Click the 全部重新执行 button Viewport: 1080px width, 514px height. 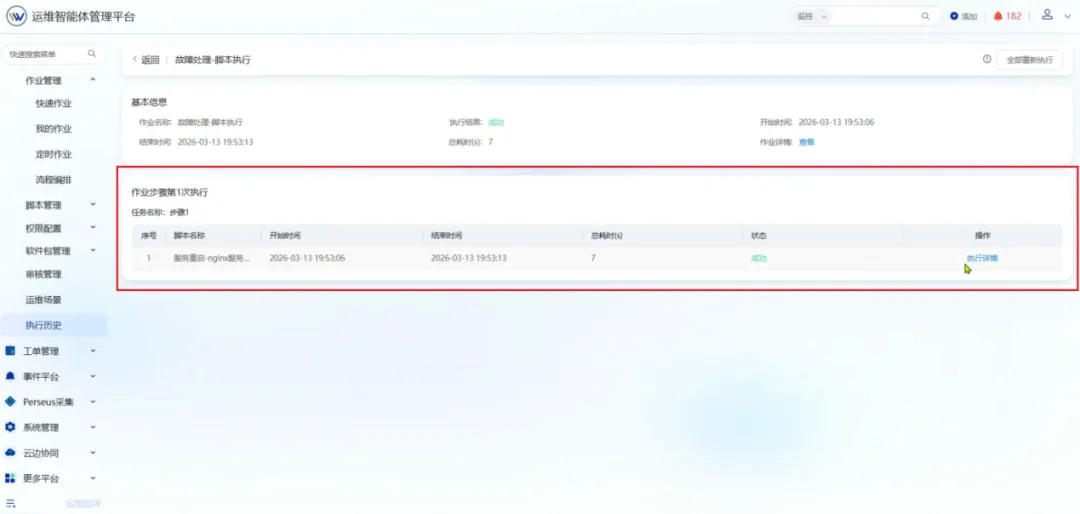click(x=1030, y=60)
